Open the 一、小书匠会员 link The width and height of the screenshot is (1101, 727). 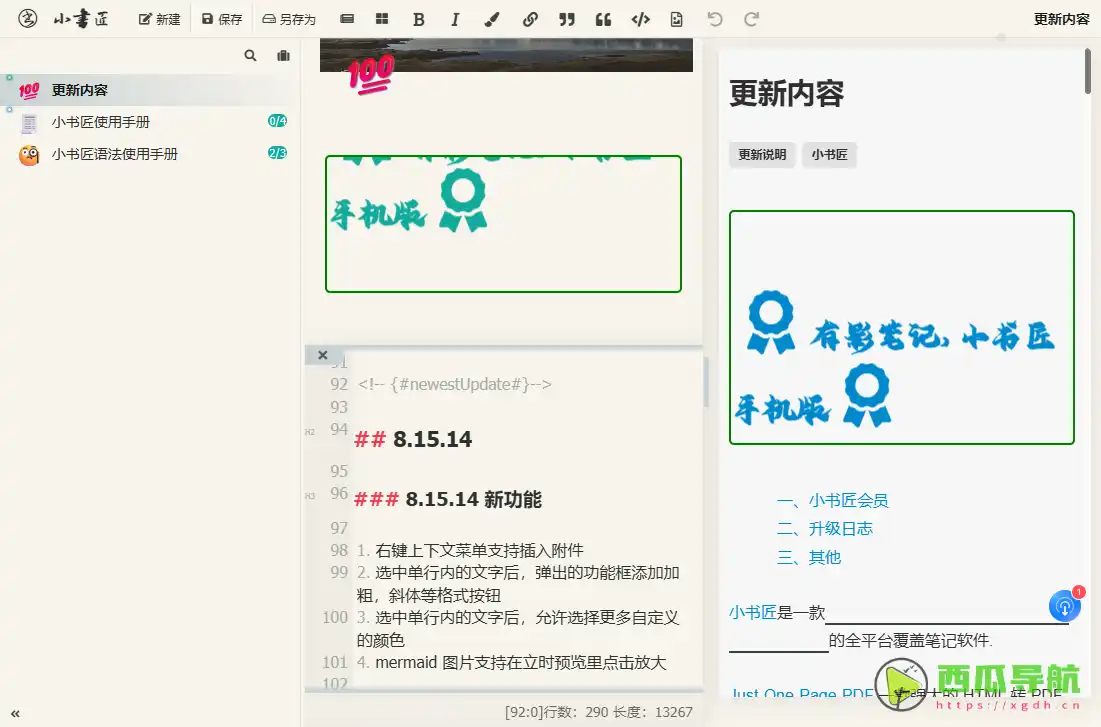tap(833, 501)
